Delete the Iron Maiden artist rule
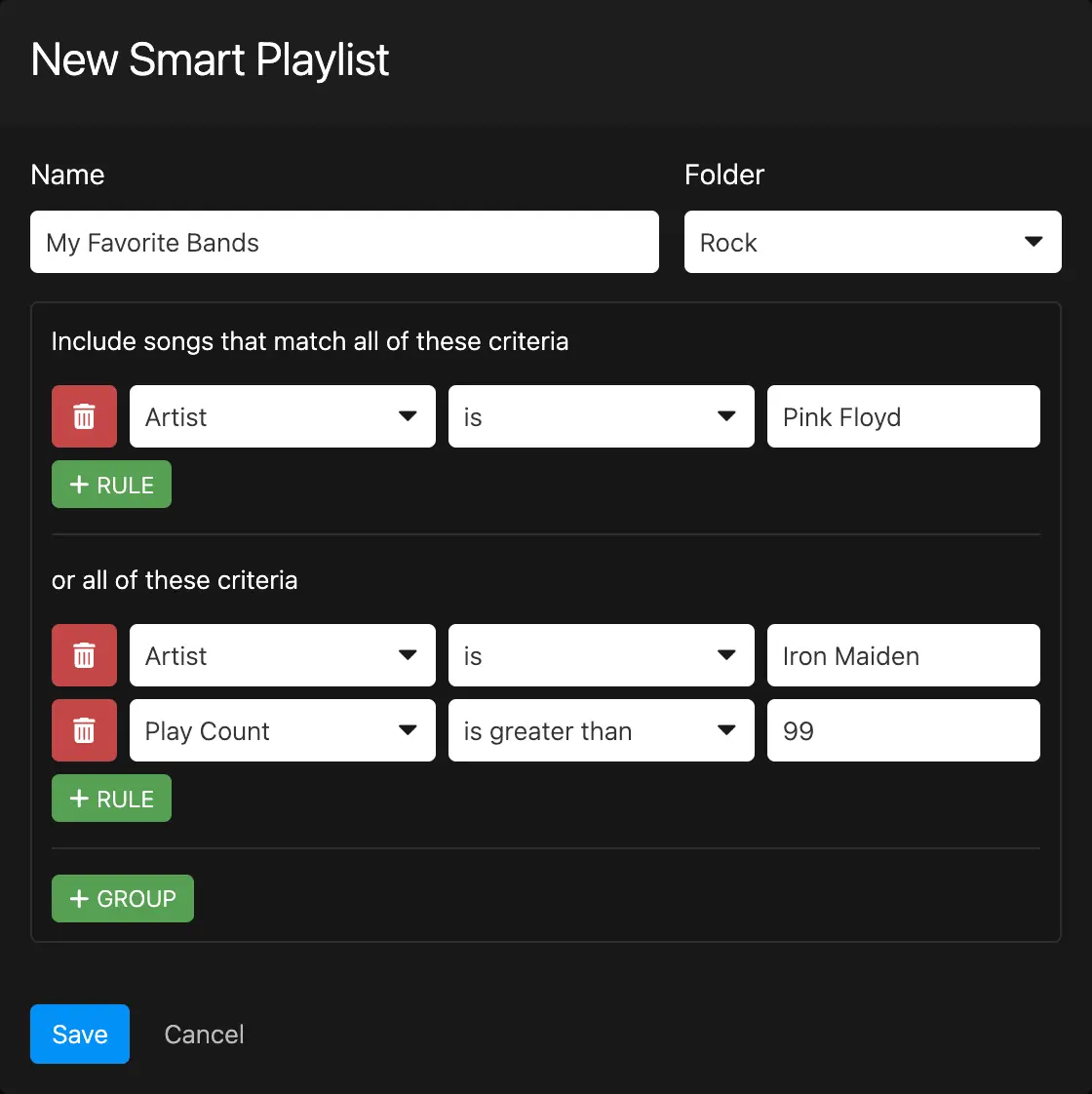 pyautogui.click(x=84, y=655)
